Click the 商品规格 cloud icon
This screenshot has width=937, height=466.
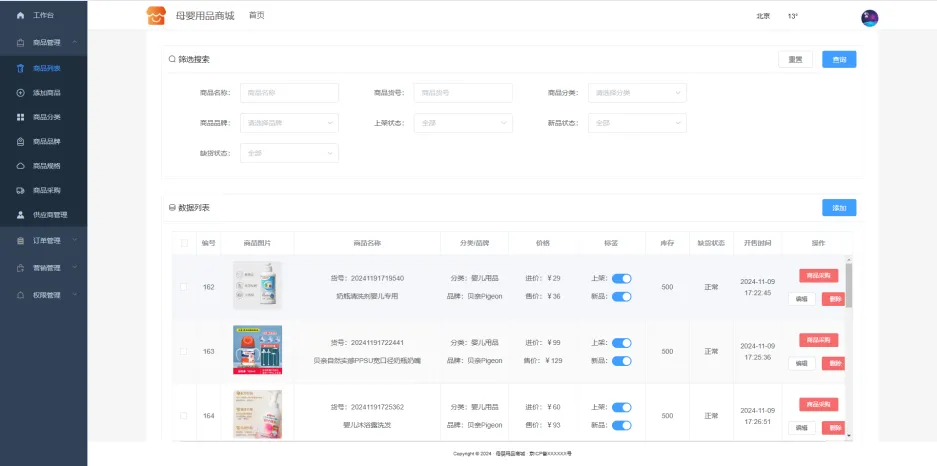point(20,166)
